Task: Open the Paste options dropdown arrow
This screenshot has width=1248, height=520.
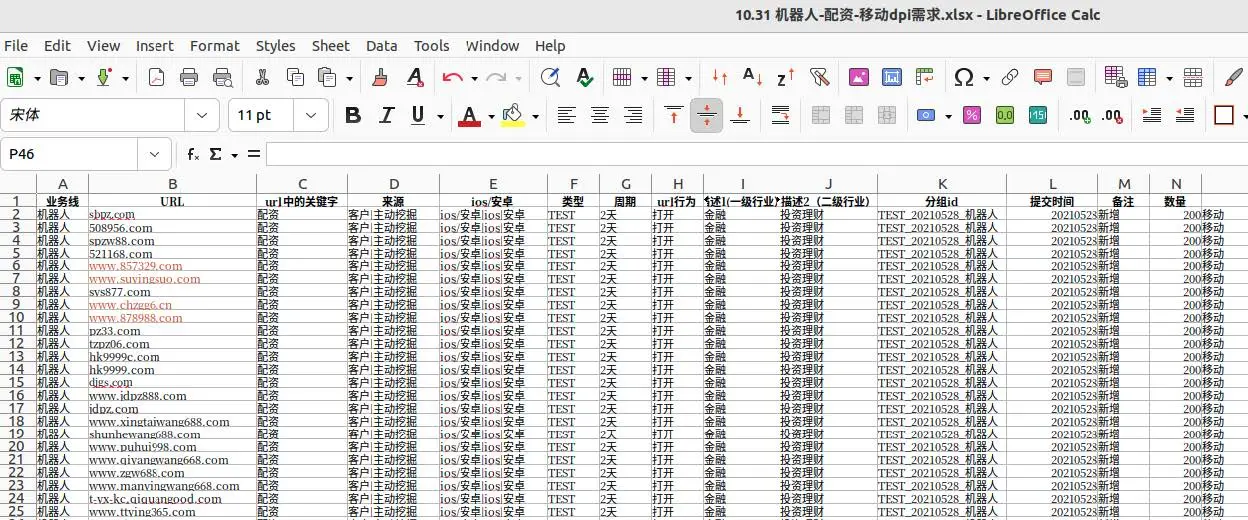Action: click(x=349, y=77)
